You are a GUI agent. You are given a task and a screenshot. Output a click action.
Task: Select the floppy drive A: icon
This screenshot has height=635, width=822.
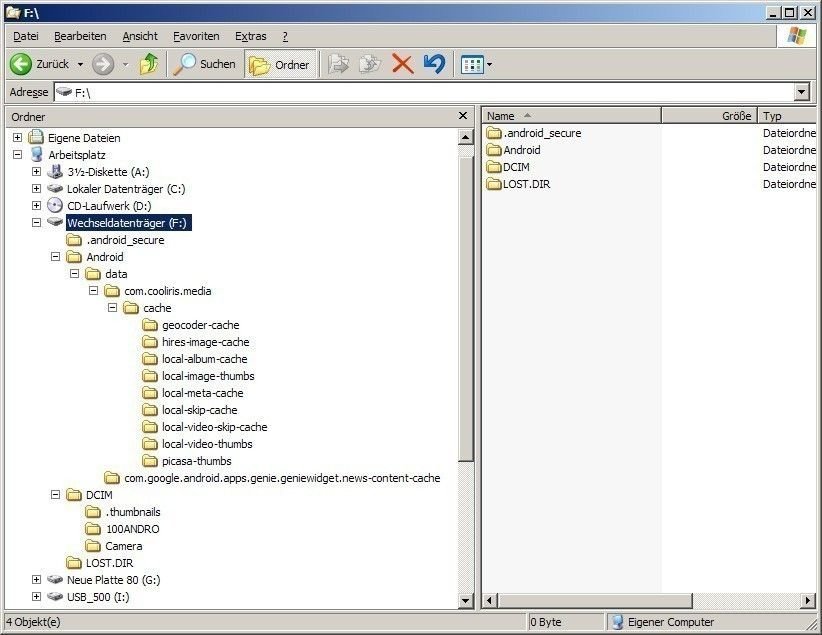click(x=55, y=171)
